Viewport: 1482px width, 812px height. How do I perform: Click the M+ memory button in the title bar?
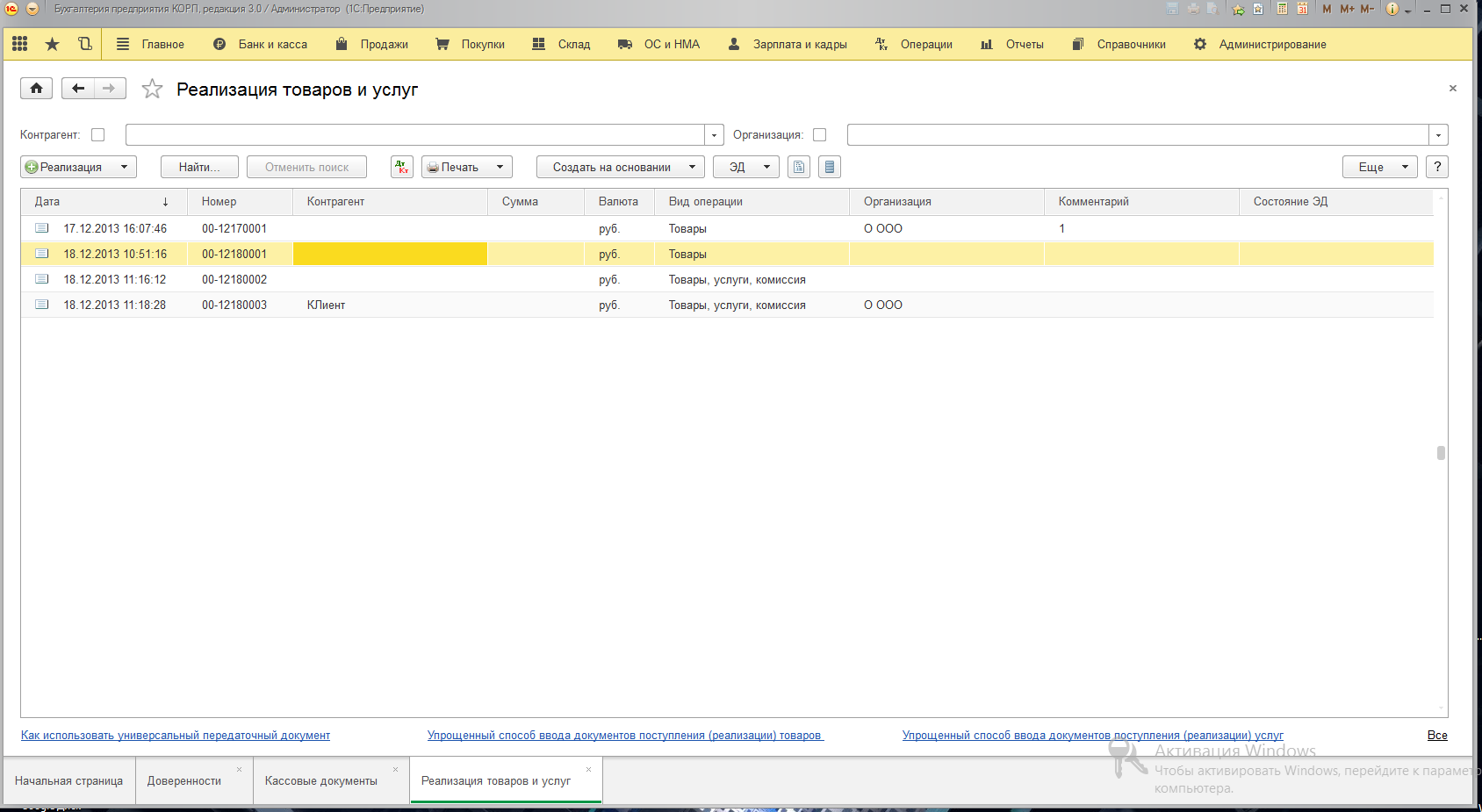point(1347,9)
